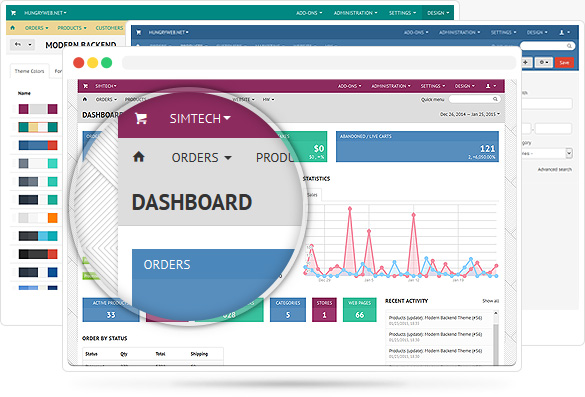Click the plus icon button beside Save
The image size is (585, 397).
[525, 62]
